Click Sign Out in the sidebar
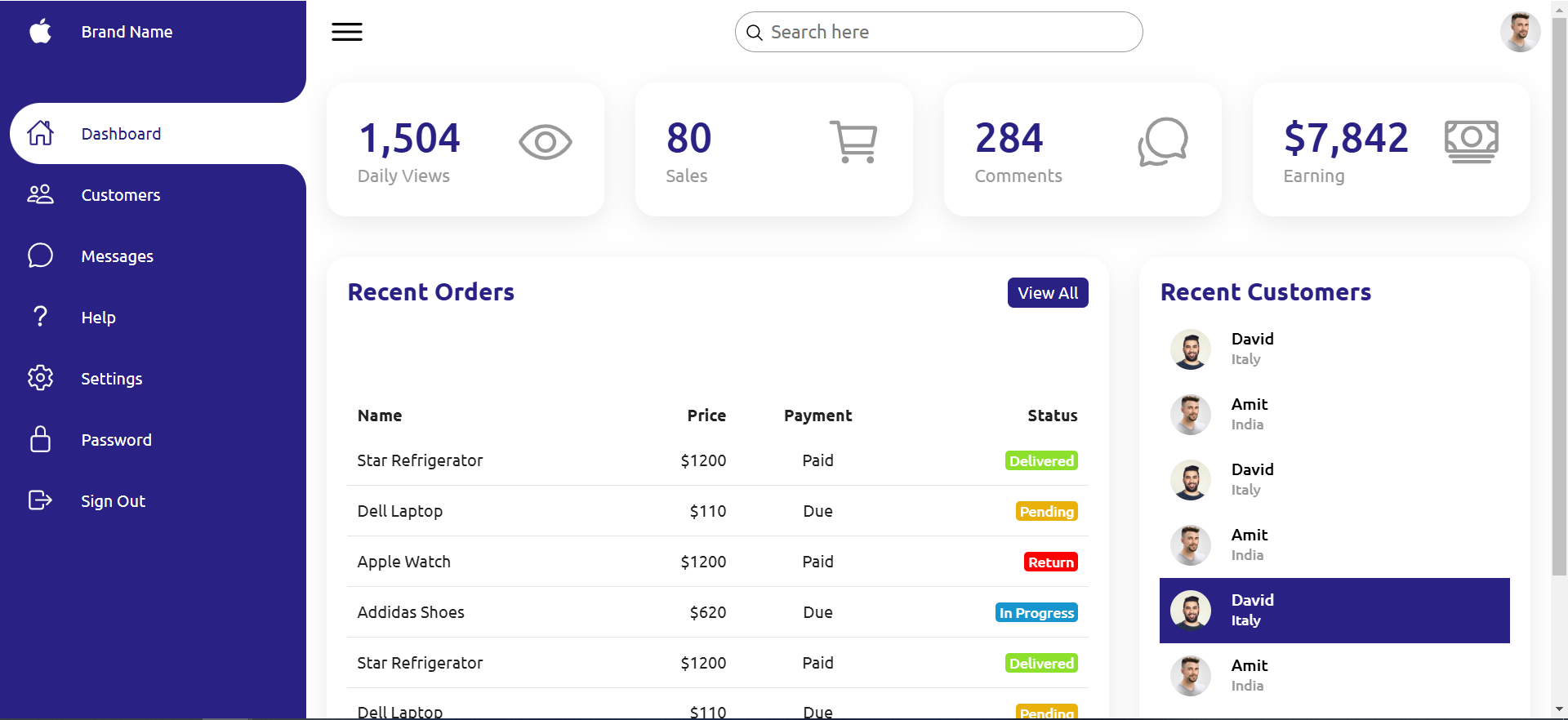Viewport: 1568px width, 720px height. point(113,501)
